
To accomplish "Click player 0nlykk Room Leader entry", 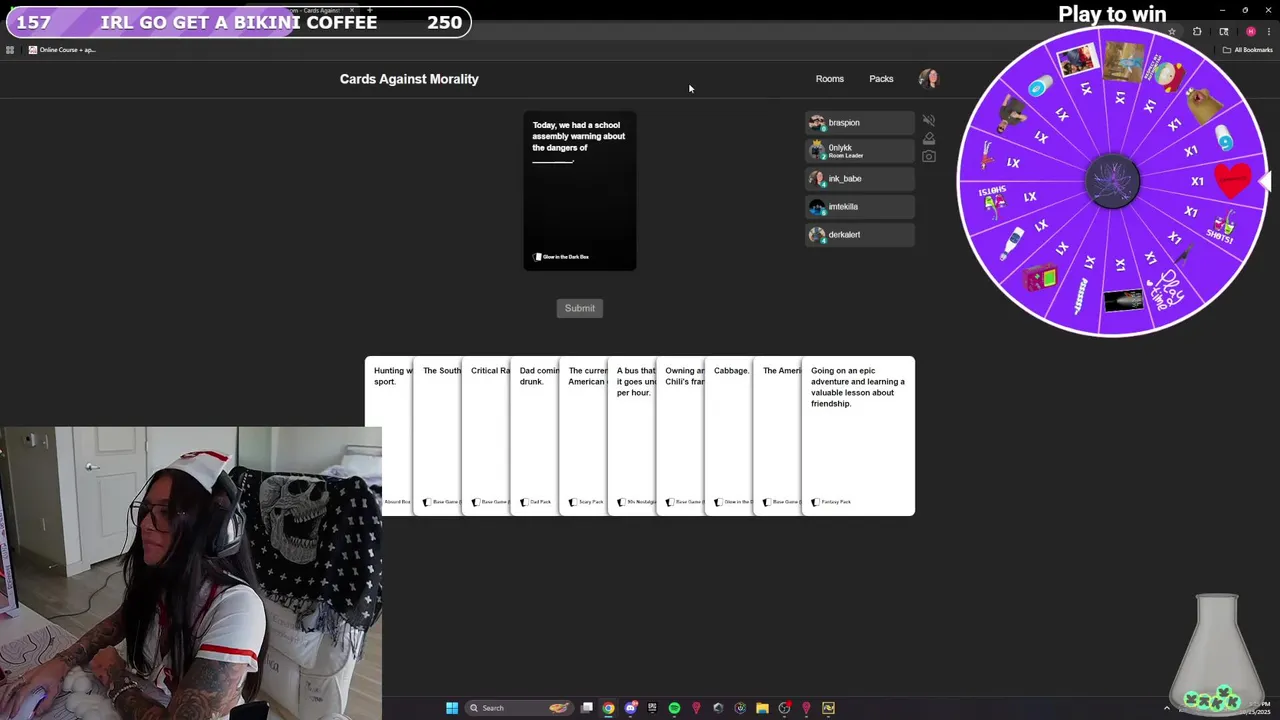I will click(860, 151).
